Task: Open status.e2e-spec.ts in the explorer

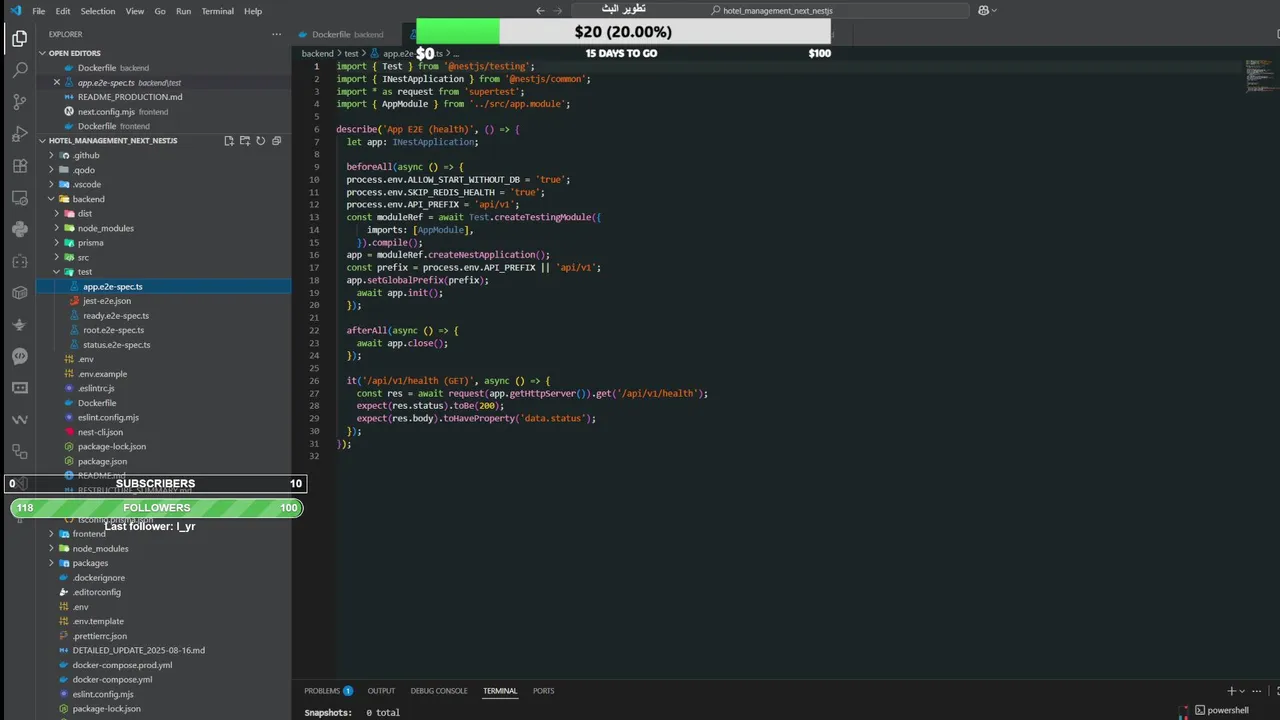Action: tap(116, 345)
